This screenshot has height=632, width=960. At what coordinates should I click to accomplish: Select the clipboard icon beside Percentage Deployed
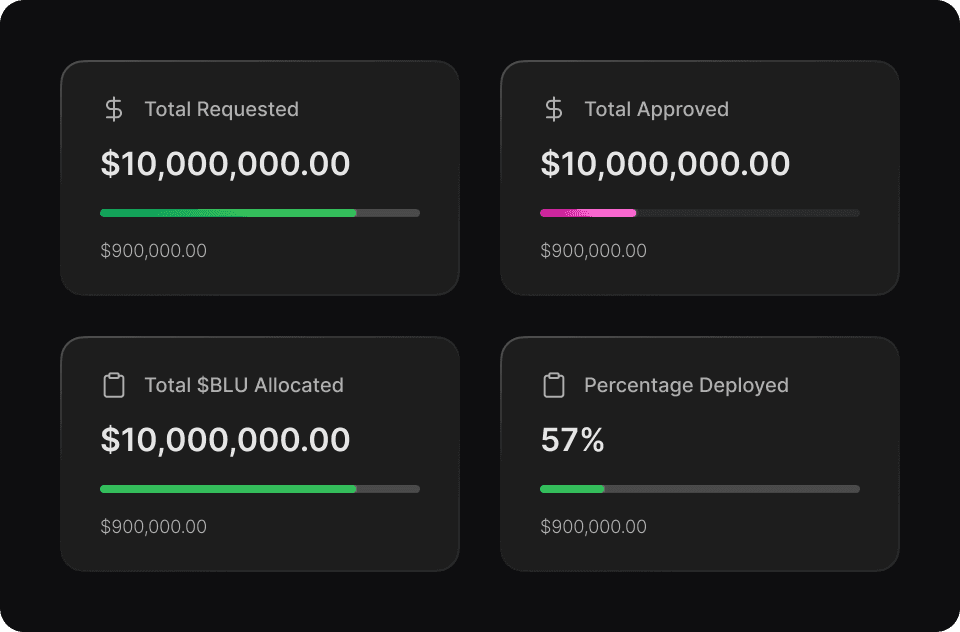point(553,385)
